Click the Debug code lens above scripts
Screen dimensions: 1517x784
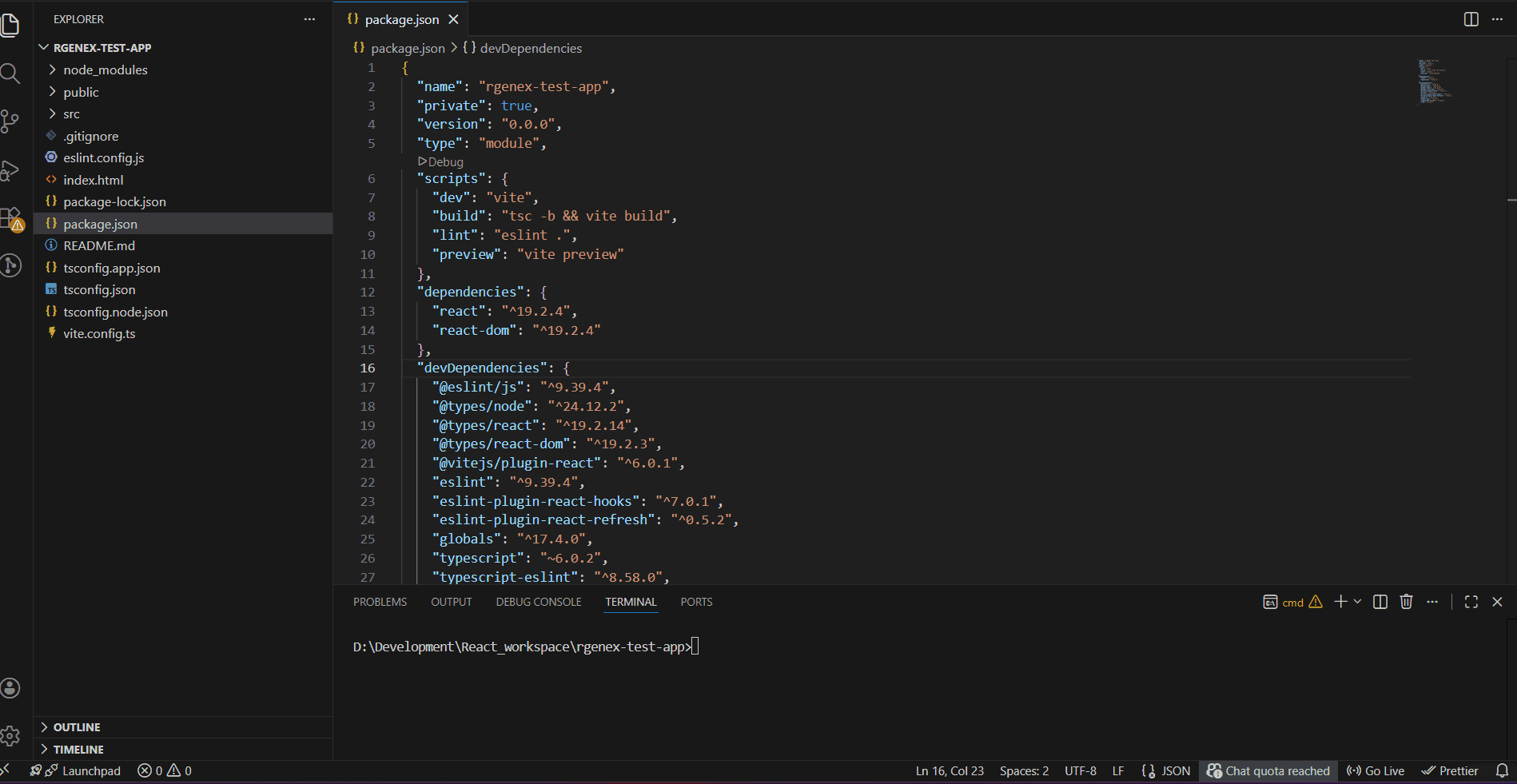(440, 161)
